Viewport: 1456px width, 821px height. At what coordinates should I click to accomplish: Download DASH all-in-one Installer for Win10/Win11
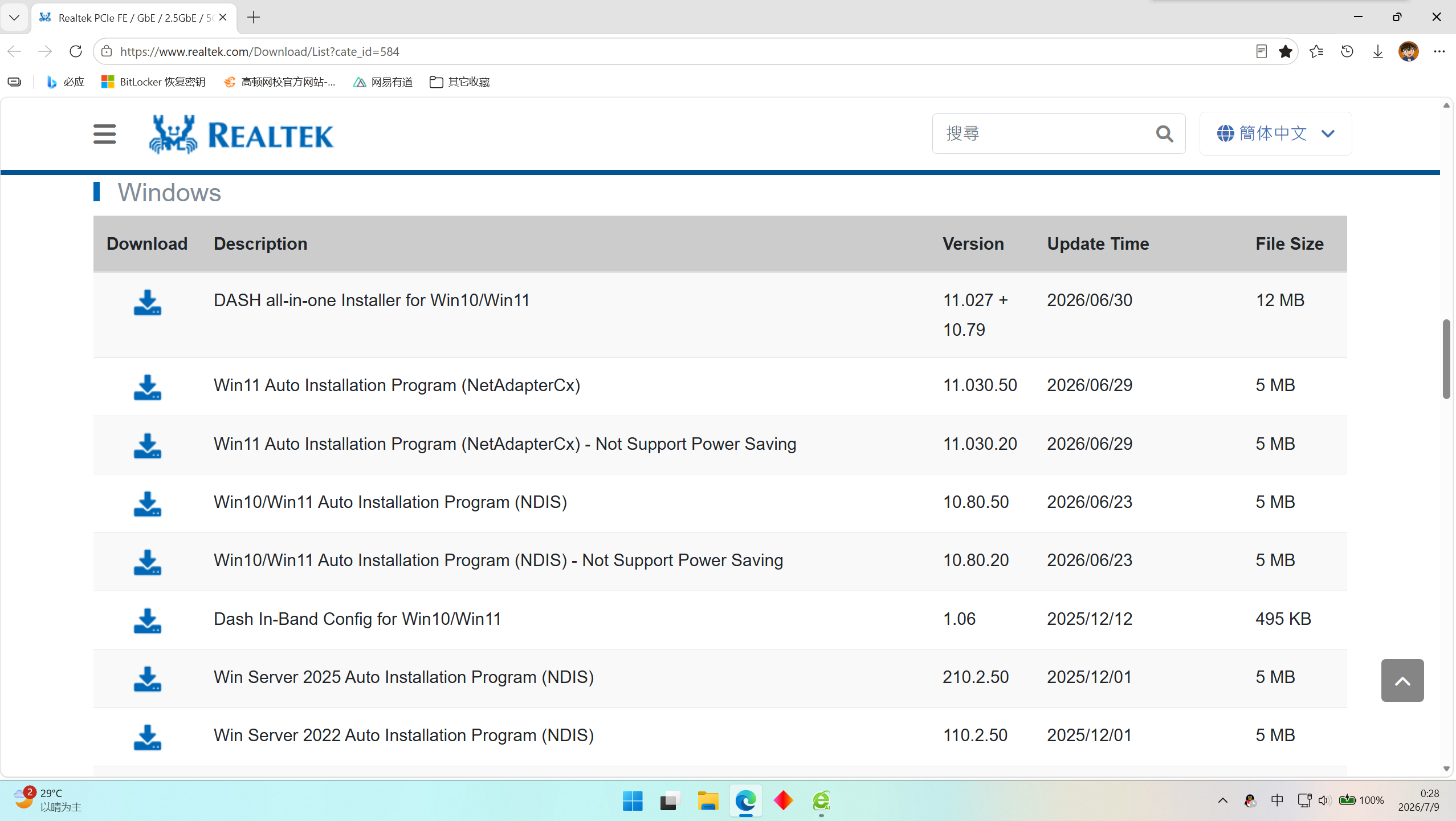147,303
